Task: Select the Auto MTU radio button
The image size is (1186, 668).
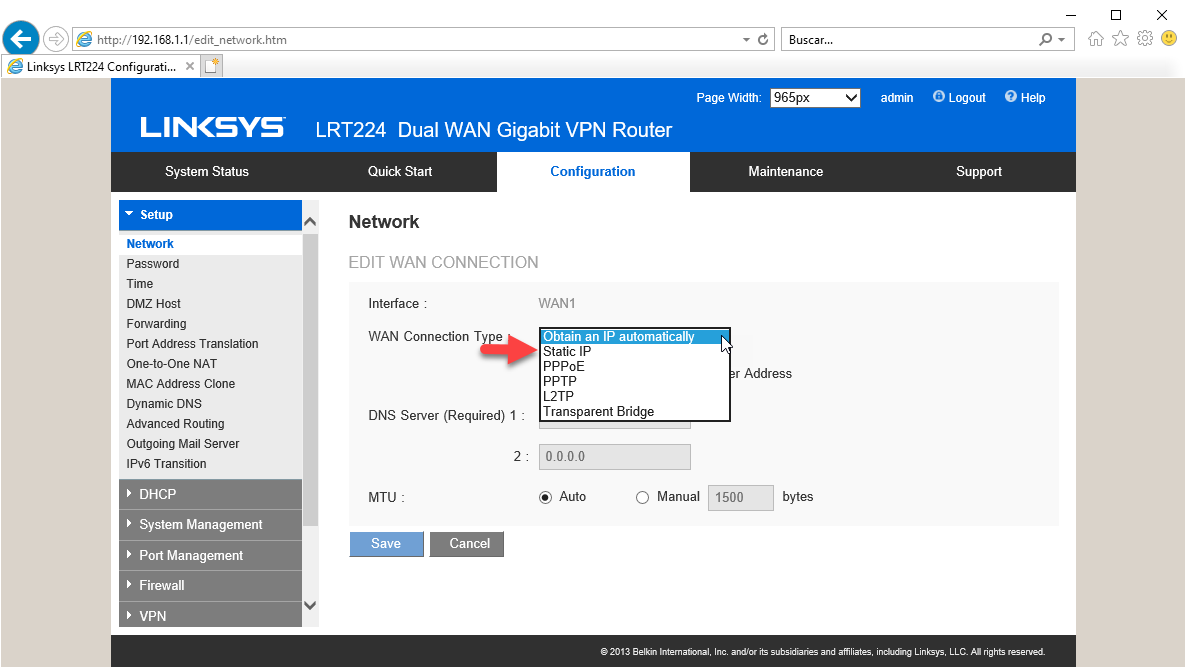Action: 545,497
